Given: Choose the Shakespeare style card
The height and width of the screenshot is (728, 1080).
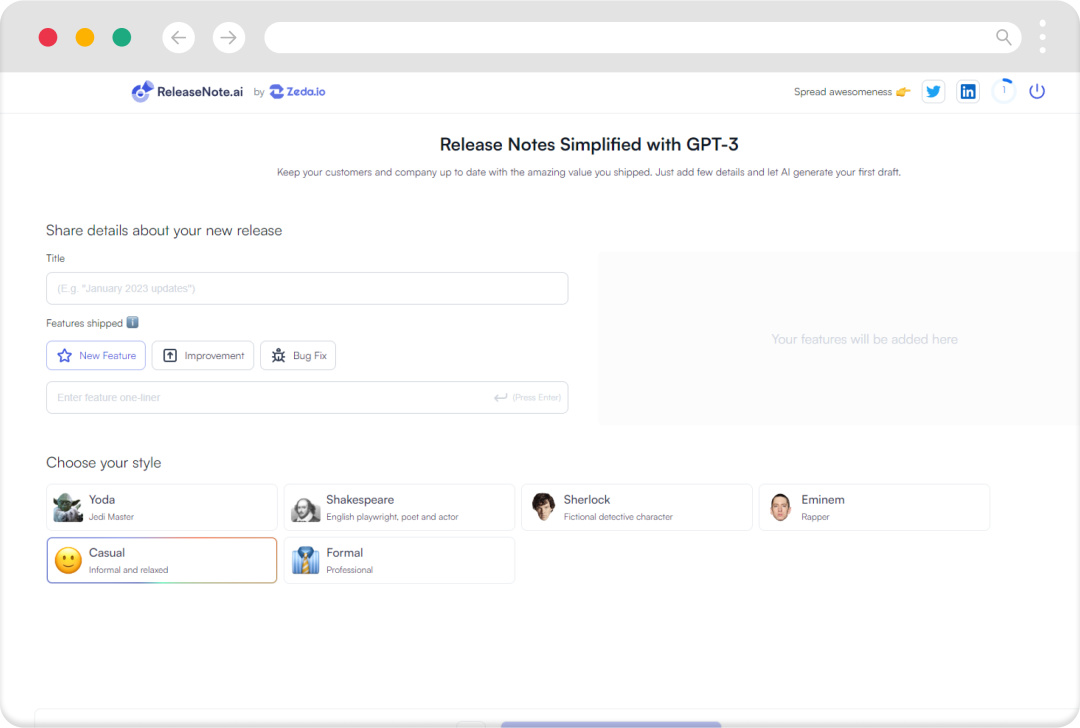Looking at the screenshot, I should [x=399, y=508].
